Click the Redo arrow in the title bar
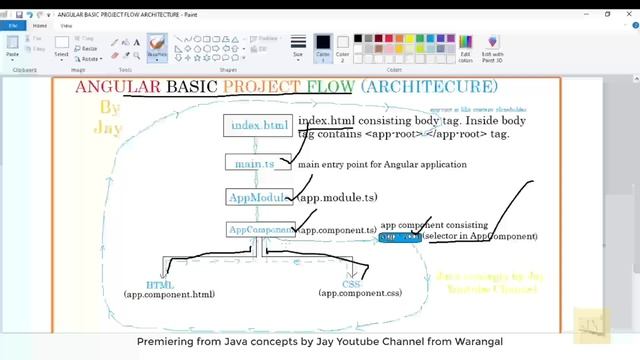640x360 pixels. pyautogui.click(x=40, y=15)
